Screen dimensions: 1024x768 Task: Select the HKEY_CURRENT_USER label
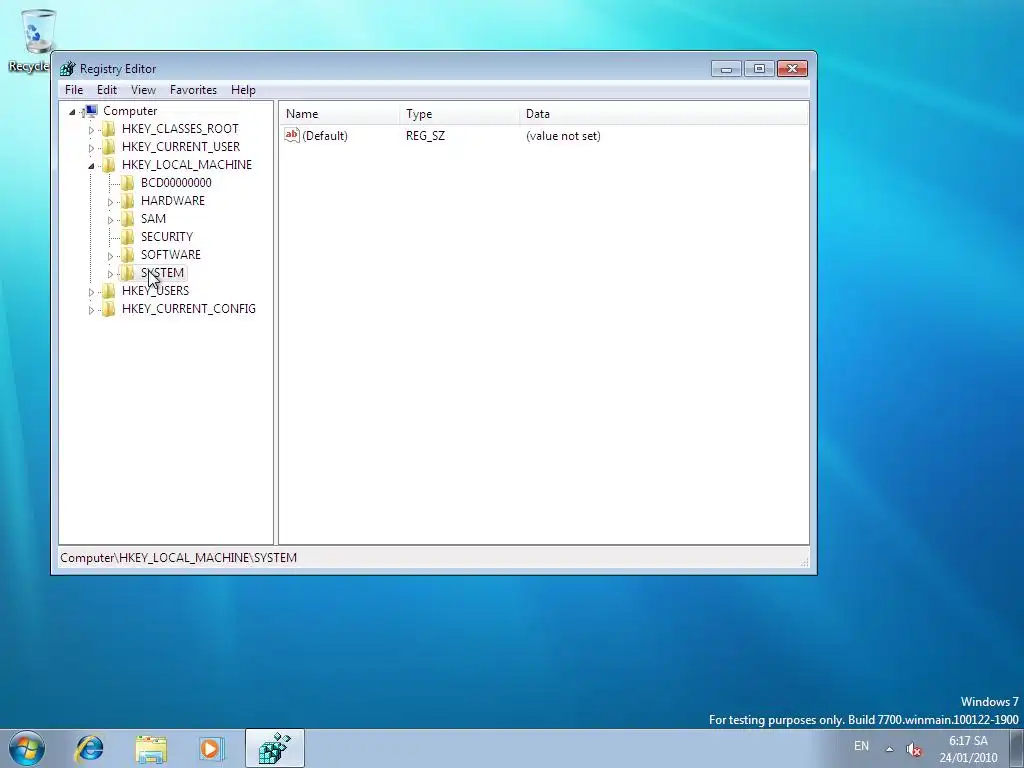click(181, 147)
